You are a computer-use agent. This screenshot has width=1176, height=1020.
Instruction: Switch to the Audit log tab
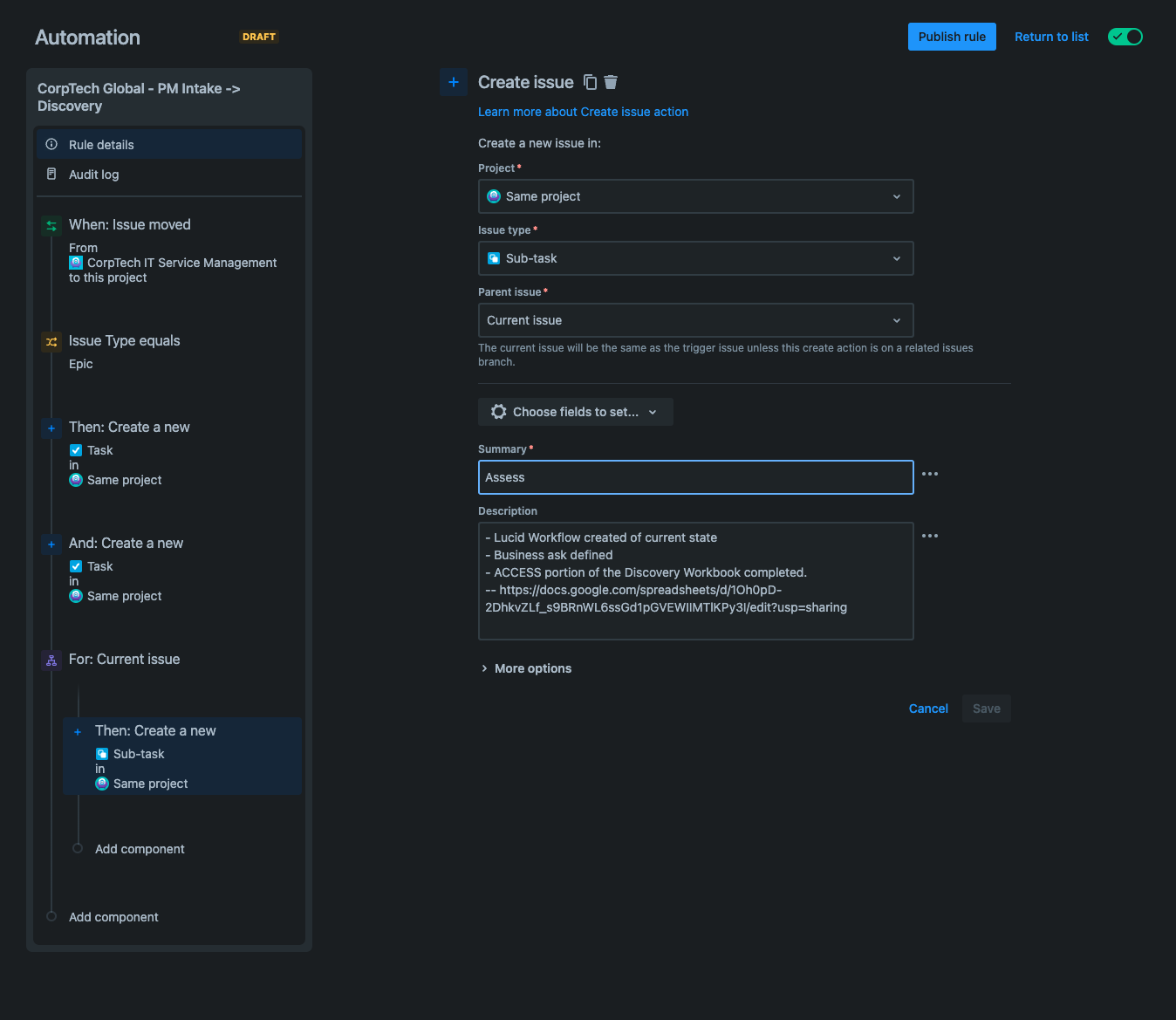pyautogui.click(x=93, y=175)
